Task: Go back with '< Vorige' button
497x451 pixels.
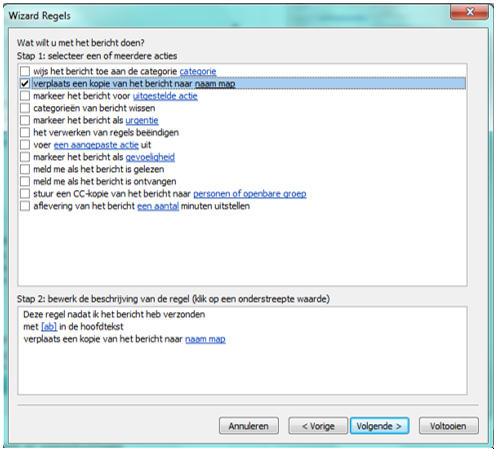Action: point(318,426)
